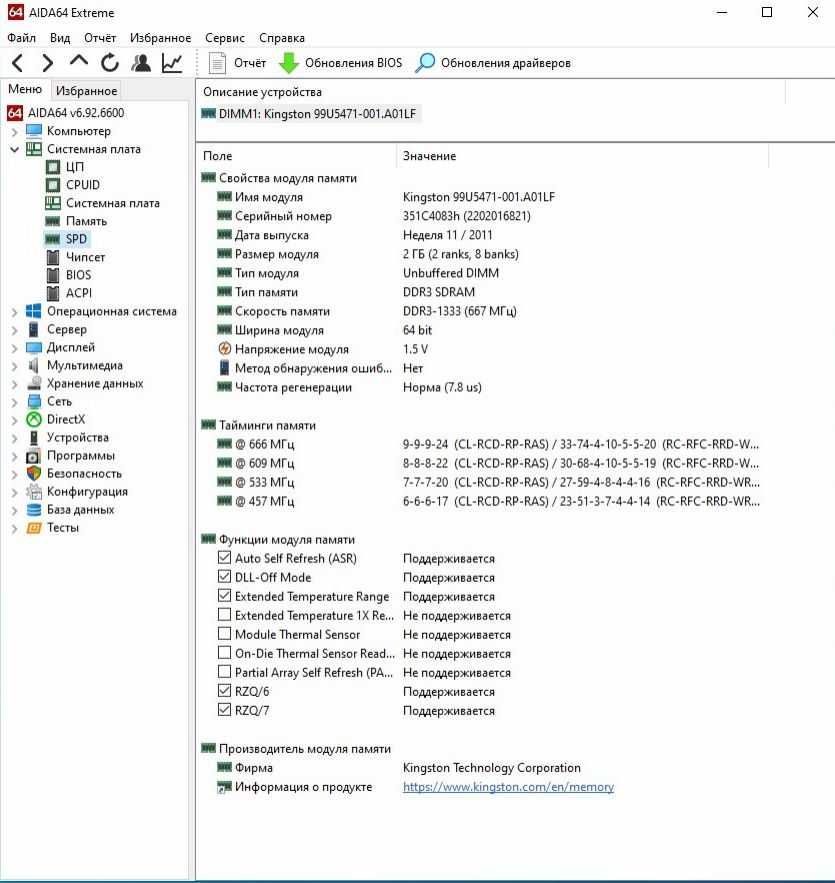Select the SPD tree item
The image size is (835, 883).
(x=76, y=239)
